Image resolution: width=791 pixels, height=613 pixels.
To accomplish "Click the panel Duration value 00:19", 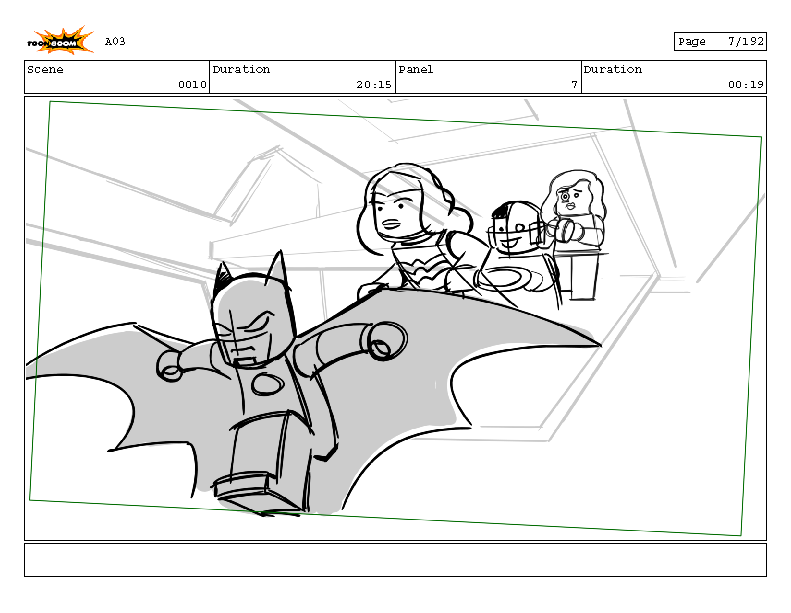I will (746, 85).
